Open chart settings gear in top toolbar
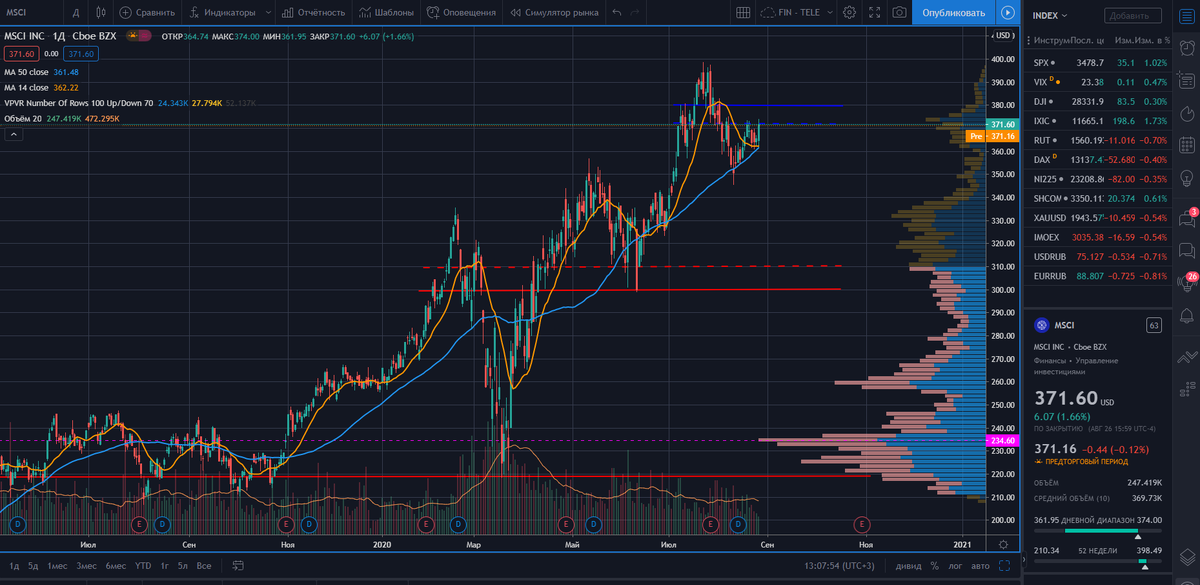 (x=849, y=13)
